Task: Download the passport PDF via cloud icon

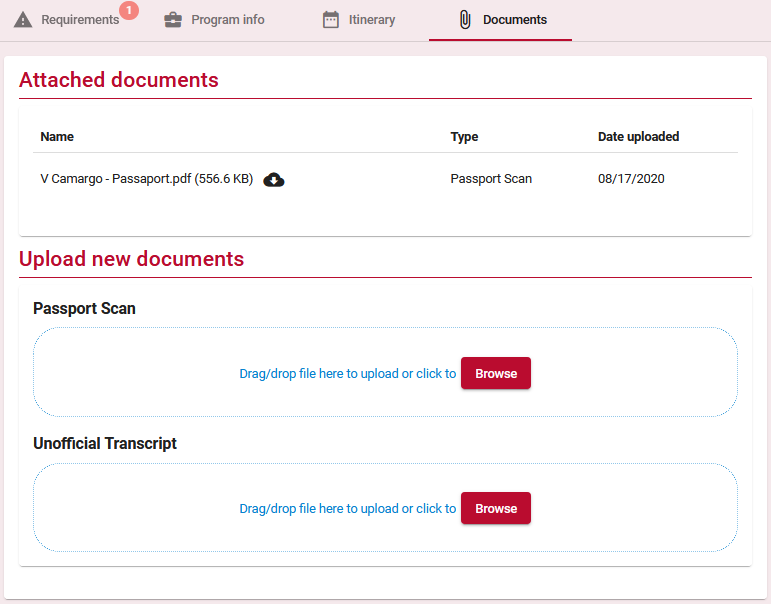Action: [x=274, y=180]
